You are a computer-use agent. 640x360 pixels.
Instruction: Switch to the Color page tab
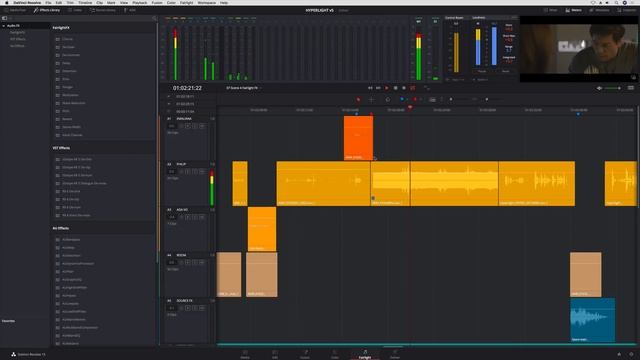point(335,354)
